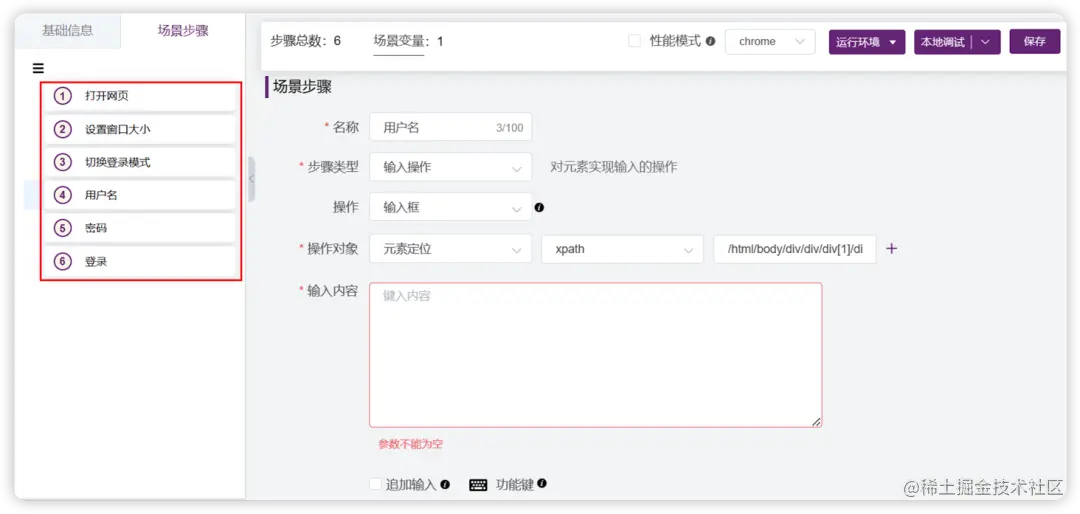Image resolution: width=1080 pixels, height=514 pixels.
Task: Collapse the left panel with the side handle
Action: 251,179
